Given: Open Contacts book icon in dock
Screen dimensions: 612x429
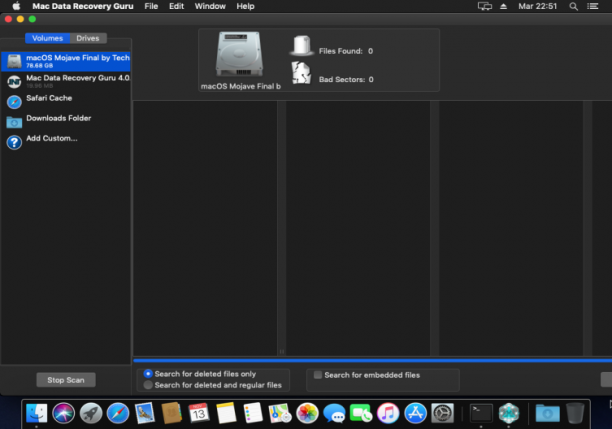Looking at the screenshot, I should tap(172, 413).
